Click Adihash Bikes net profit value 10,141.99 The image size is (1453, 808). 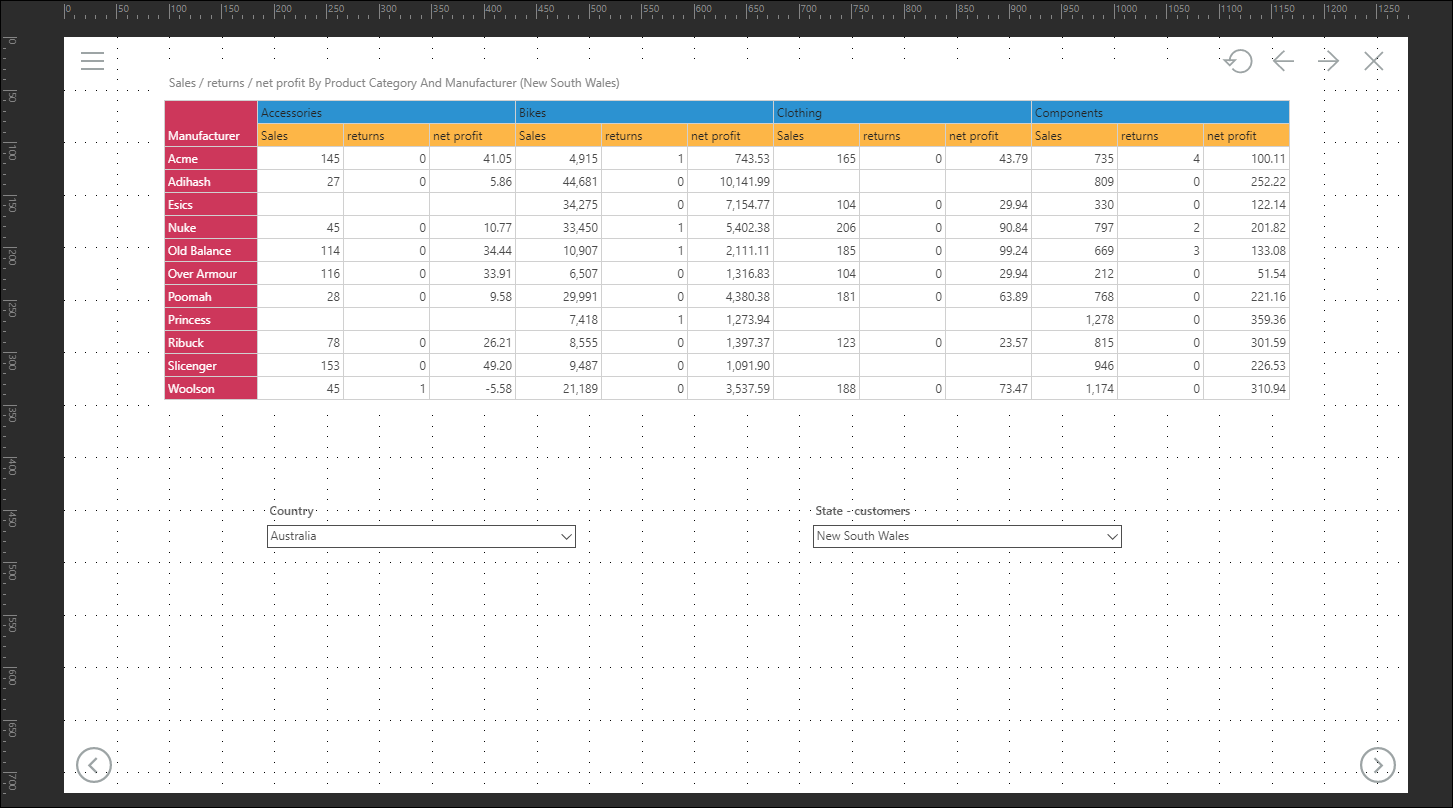point(730,182)
